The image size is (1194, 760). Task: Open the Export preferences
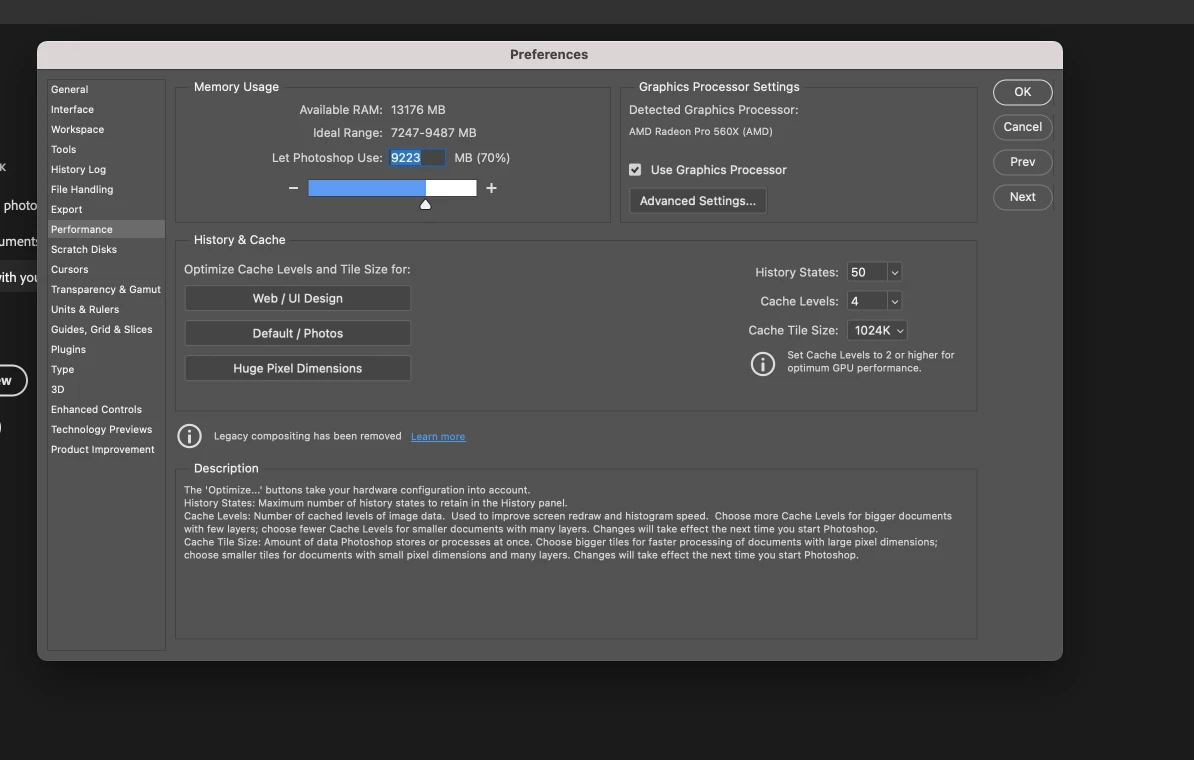point(106,209)
